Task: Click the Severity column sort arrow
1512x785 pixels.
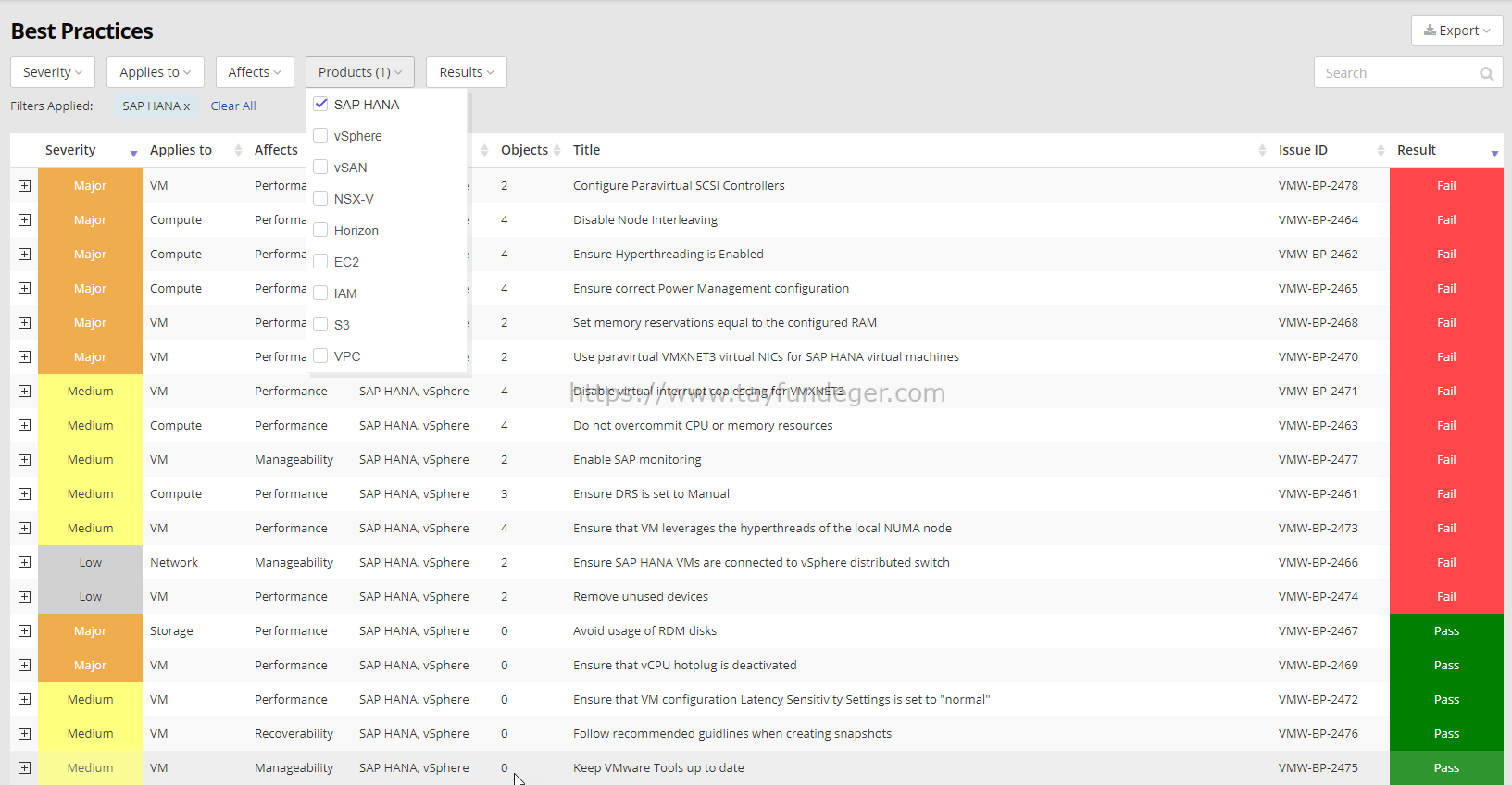Action: click(x=133, y=153)
